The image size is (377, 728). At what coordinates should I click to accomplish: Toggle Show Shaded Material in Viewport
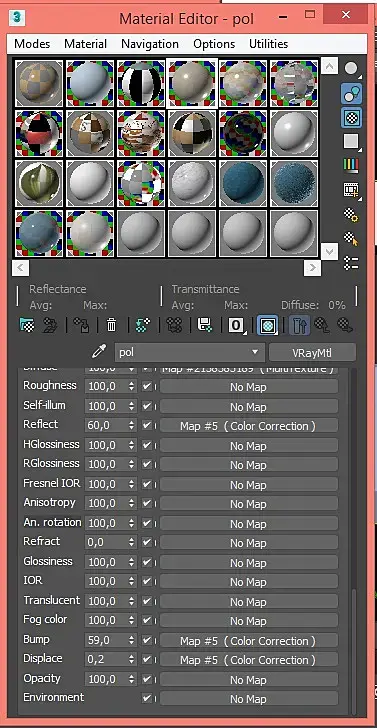pos(267,325)
